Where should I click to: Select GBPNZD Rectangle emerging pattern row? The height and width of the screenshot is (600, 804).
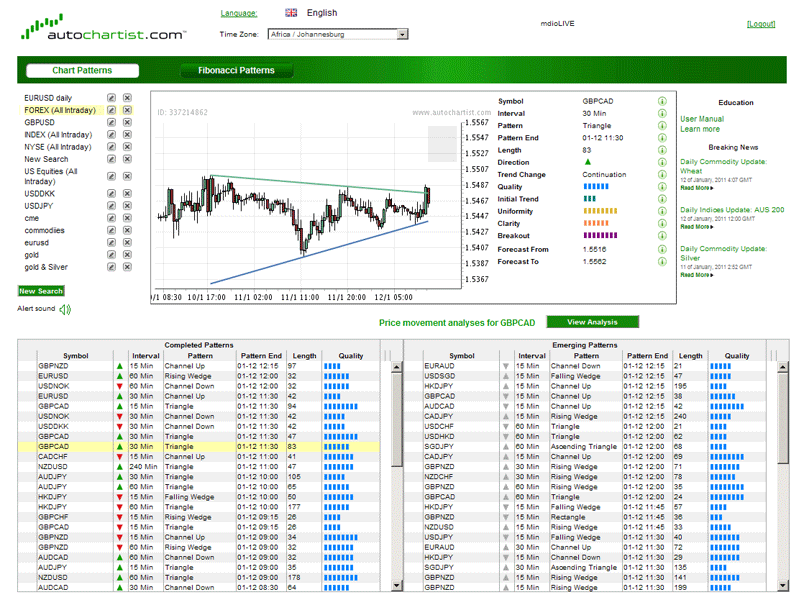585,517
